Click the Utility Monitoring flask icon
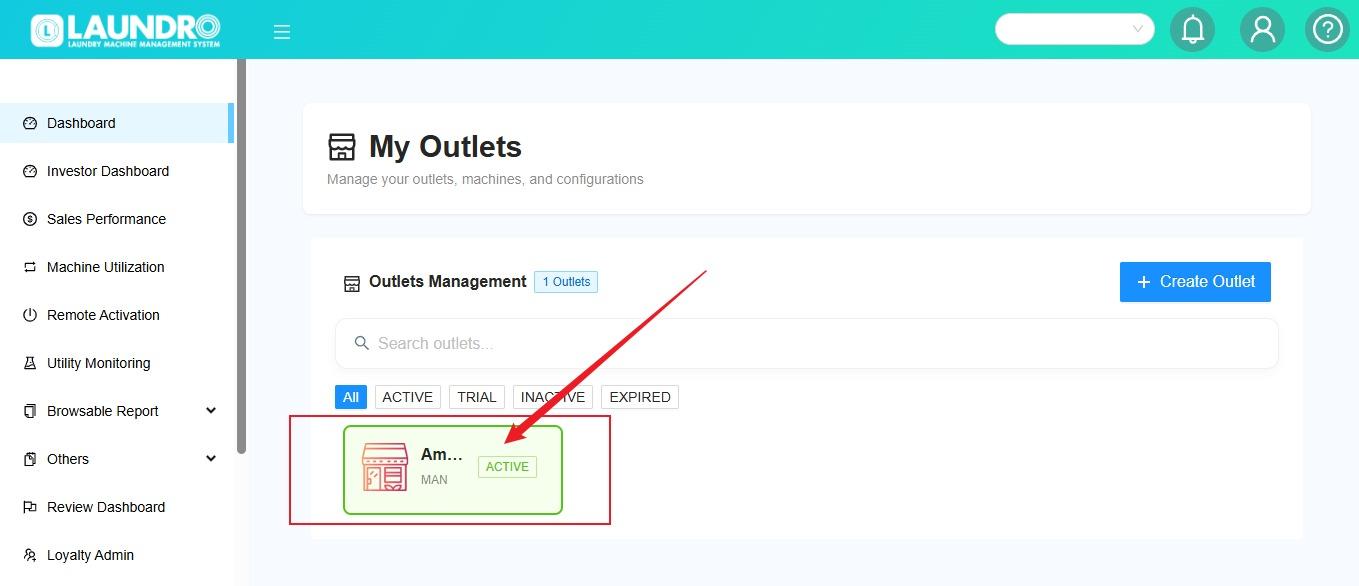 tap(30, 363)
